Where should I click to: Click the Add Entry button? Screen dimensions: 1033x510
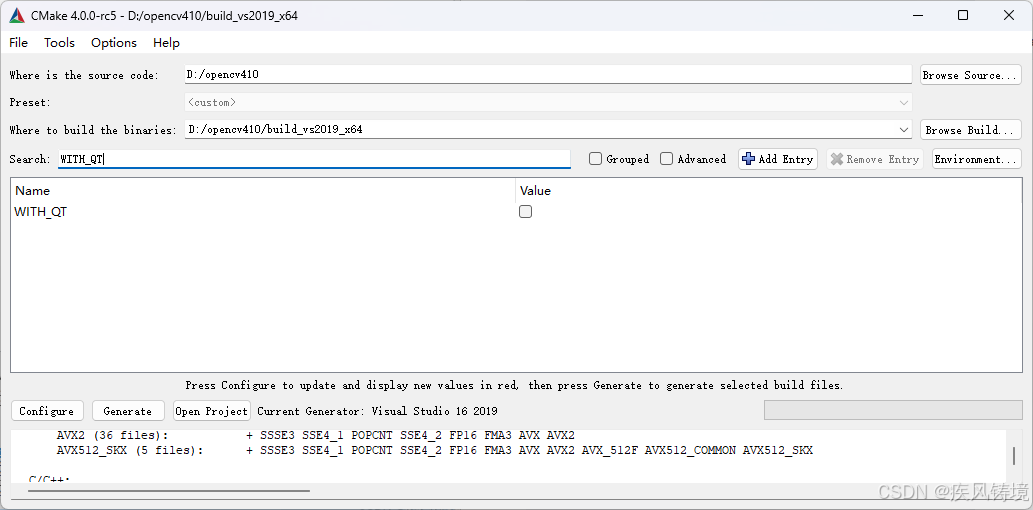(777, 159)
